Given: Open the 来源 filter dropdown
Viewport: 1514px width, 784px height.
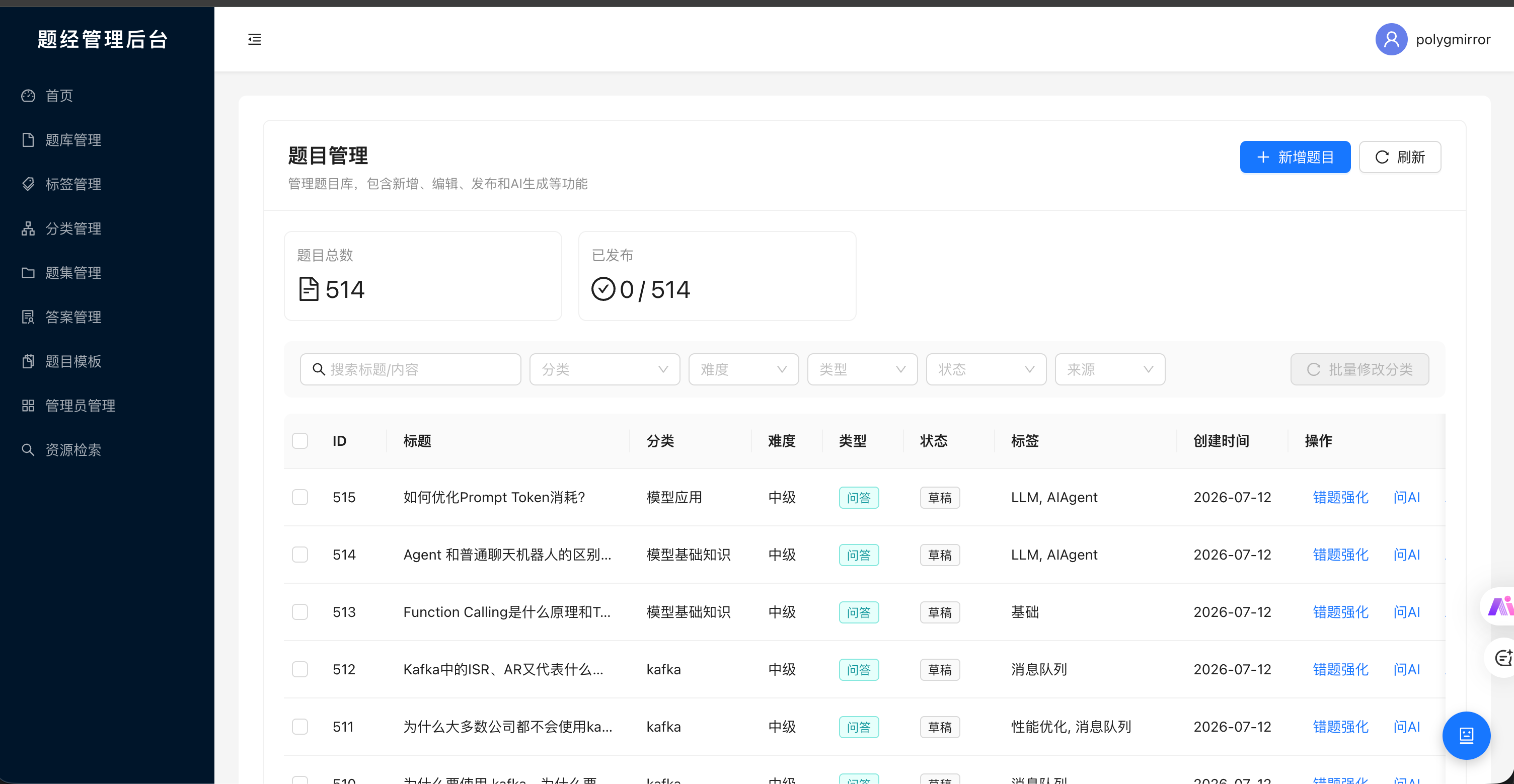Looking at the screenshot, I should pos(1110,369).
